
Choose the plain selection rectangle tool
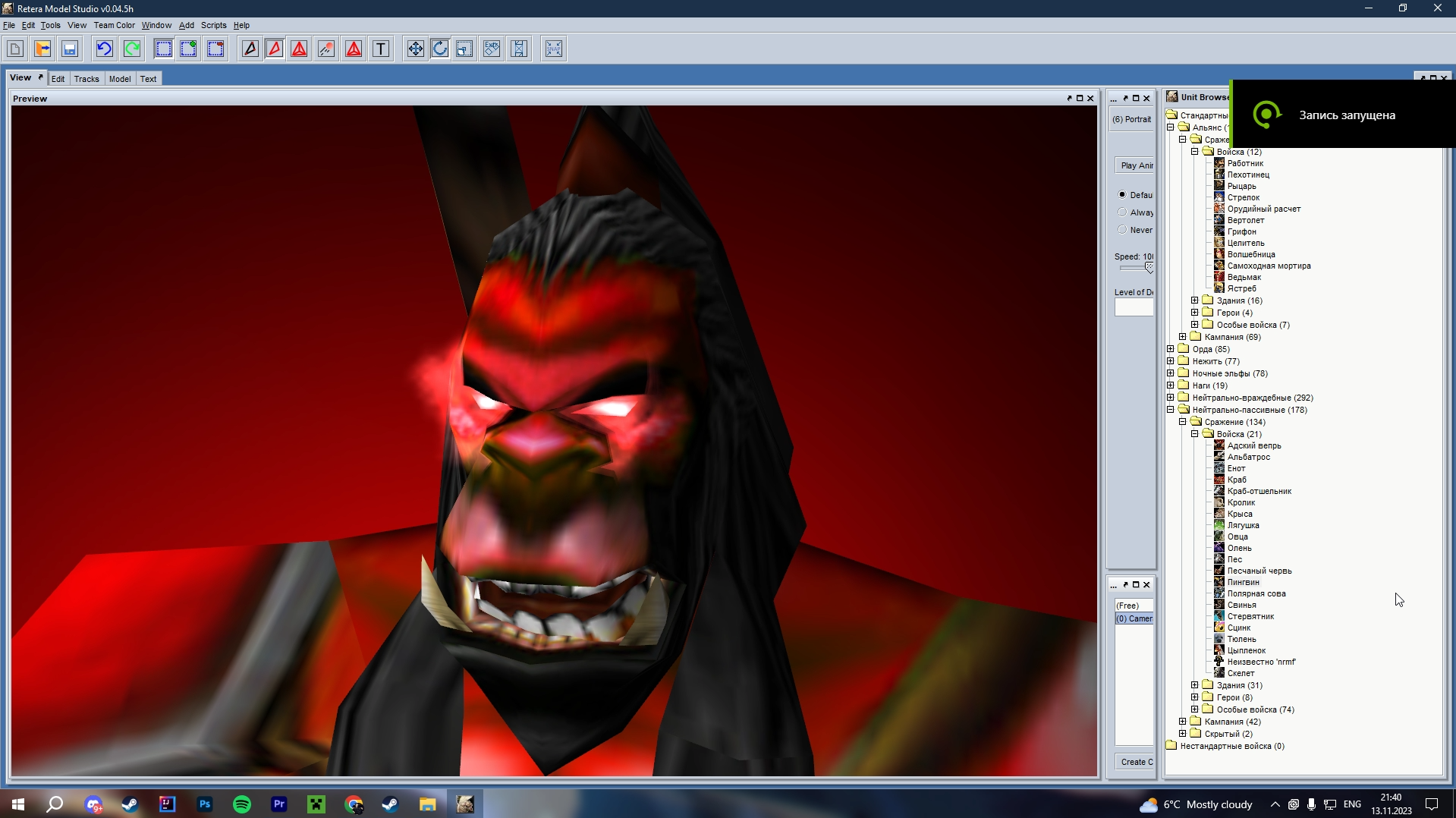[x=163, y=49]
